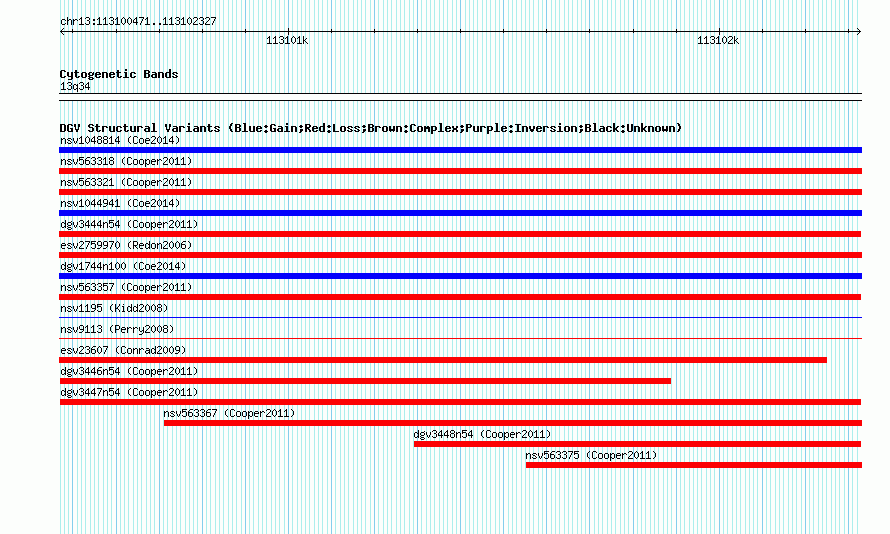
Task: Open the nsv563318 (Cooper2011) variant label
Action: click(x=126, y=161)
